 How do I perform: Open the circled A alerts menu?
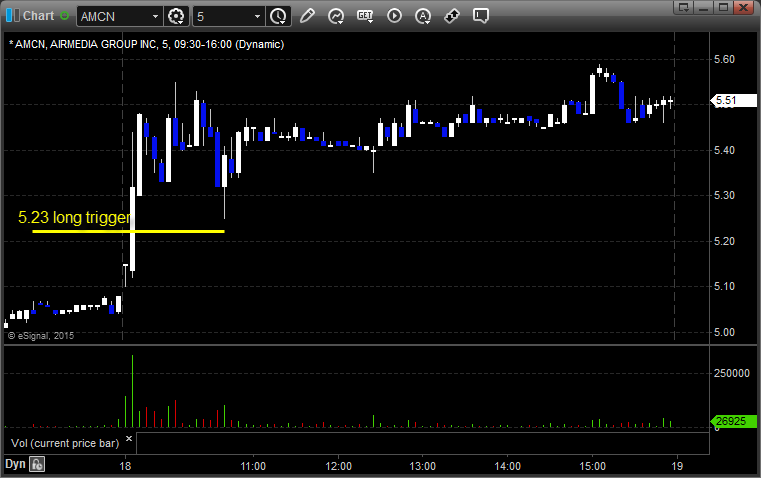pyautogui.click(x=423, y=16)
